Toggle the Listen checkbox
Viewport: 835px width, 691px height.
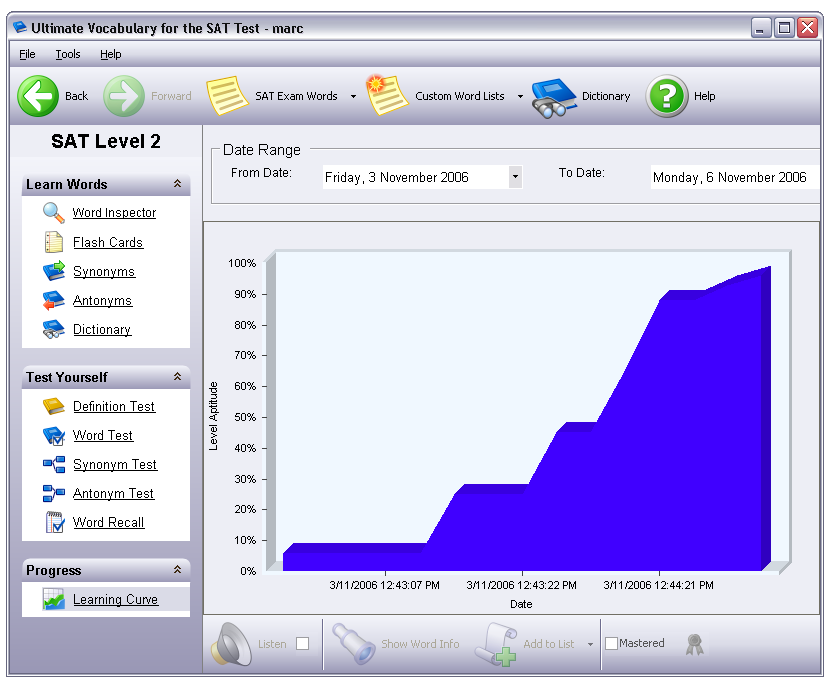(x=302, y=644)
